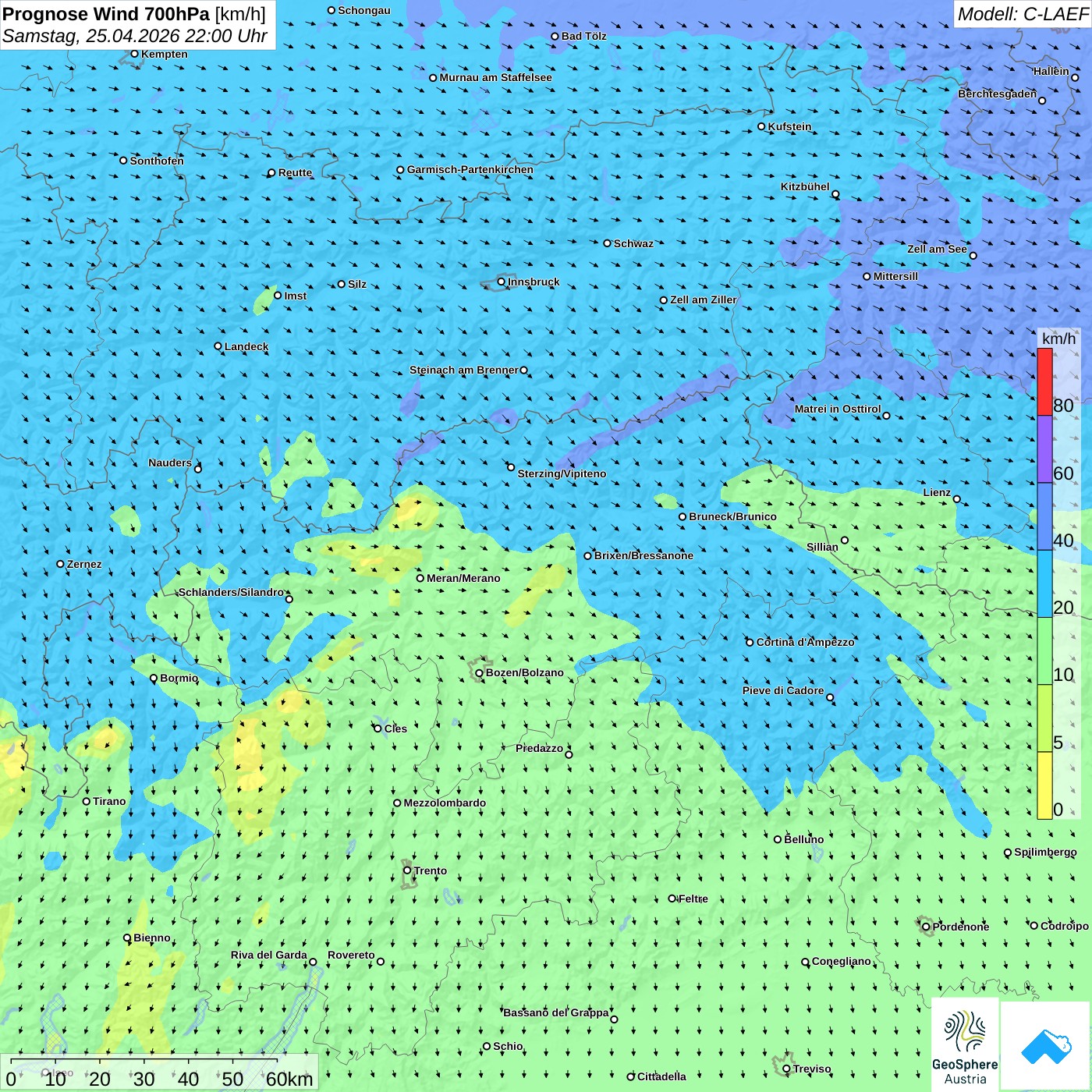The image size is (1092, 1092).
Task: Click the purple legend color 60-80
Action: (1044, 449)
